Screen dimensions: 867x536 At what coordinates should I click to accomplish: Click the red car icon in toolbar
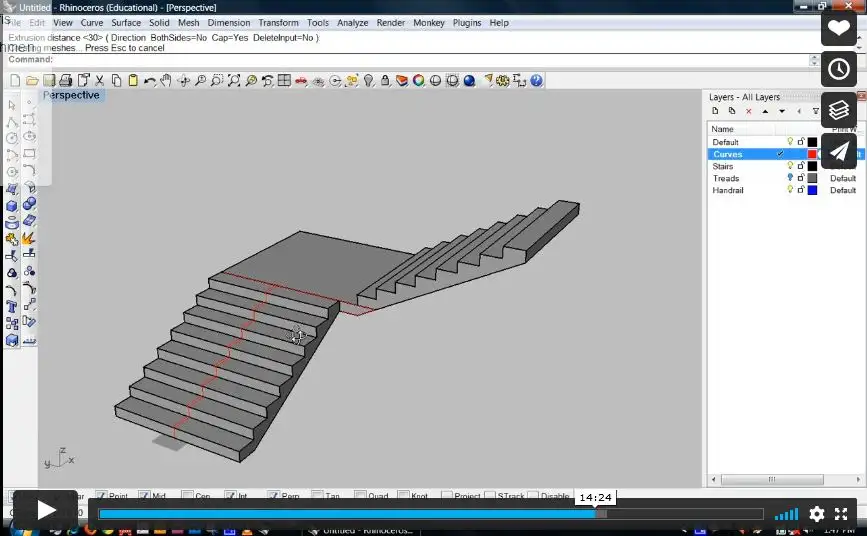(x=301, y=81)
